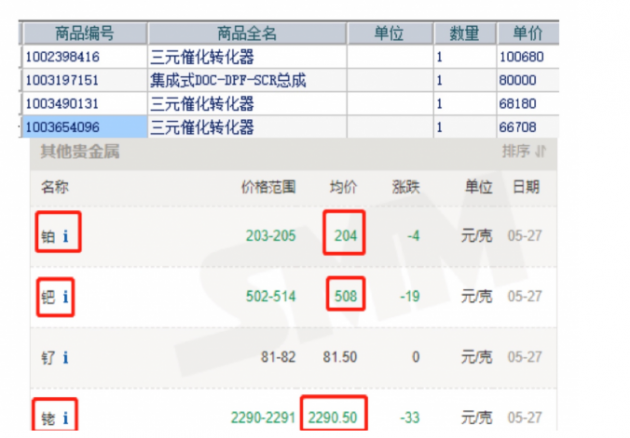Click the 铑 metal name
The width and height of the screenshot is (630, 438).
click(48, 418)
